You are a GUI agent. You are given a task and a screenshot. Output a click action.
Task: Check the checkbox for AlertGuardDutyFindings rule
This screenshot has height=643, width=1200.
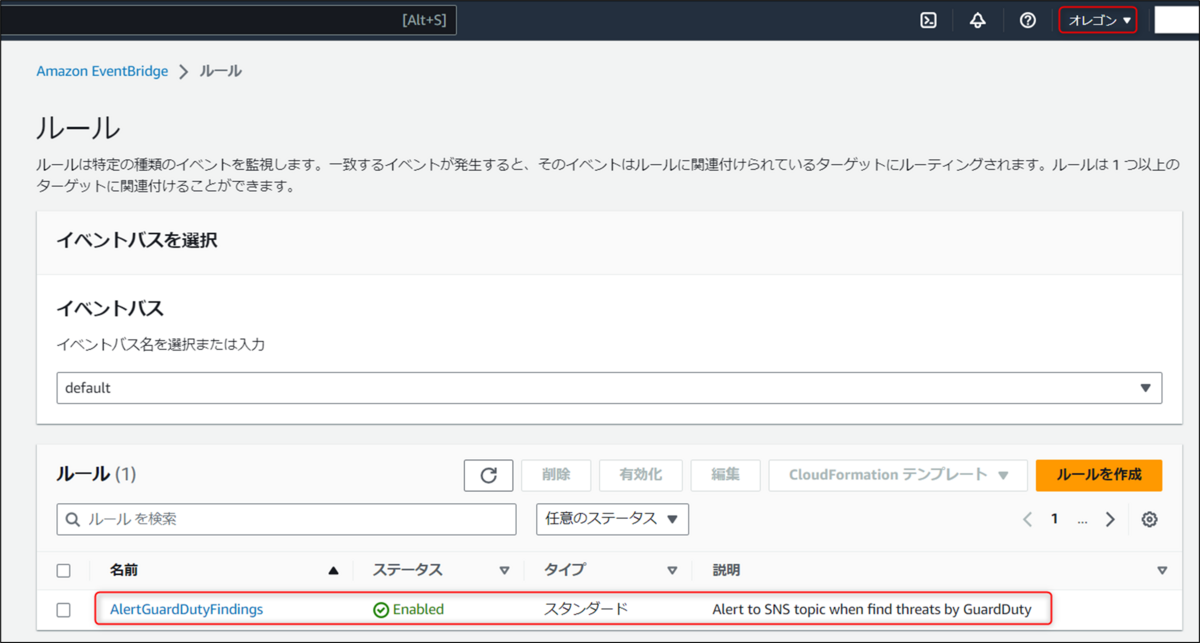64,609
